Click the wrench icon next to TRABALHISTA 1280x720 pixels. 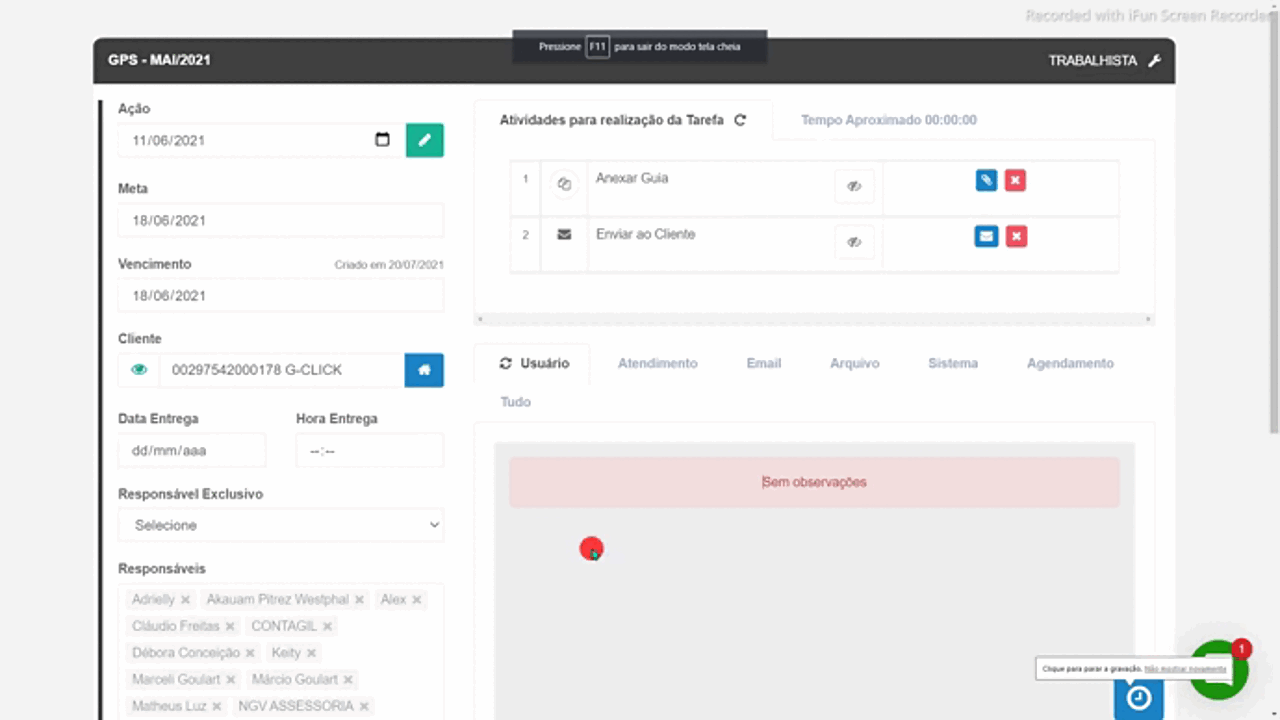tap(1155, 61)
